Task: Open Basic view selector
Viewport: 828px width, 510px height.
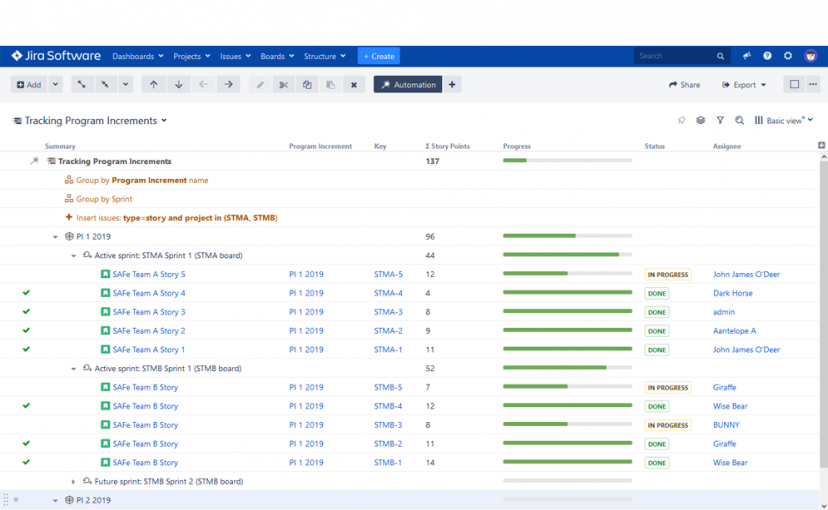Action: pos(784,120)
